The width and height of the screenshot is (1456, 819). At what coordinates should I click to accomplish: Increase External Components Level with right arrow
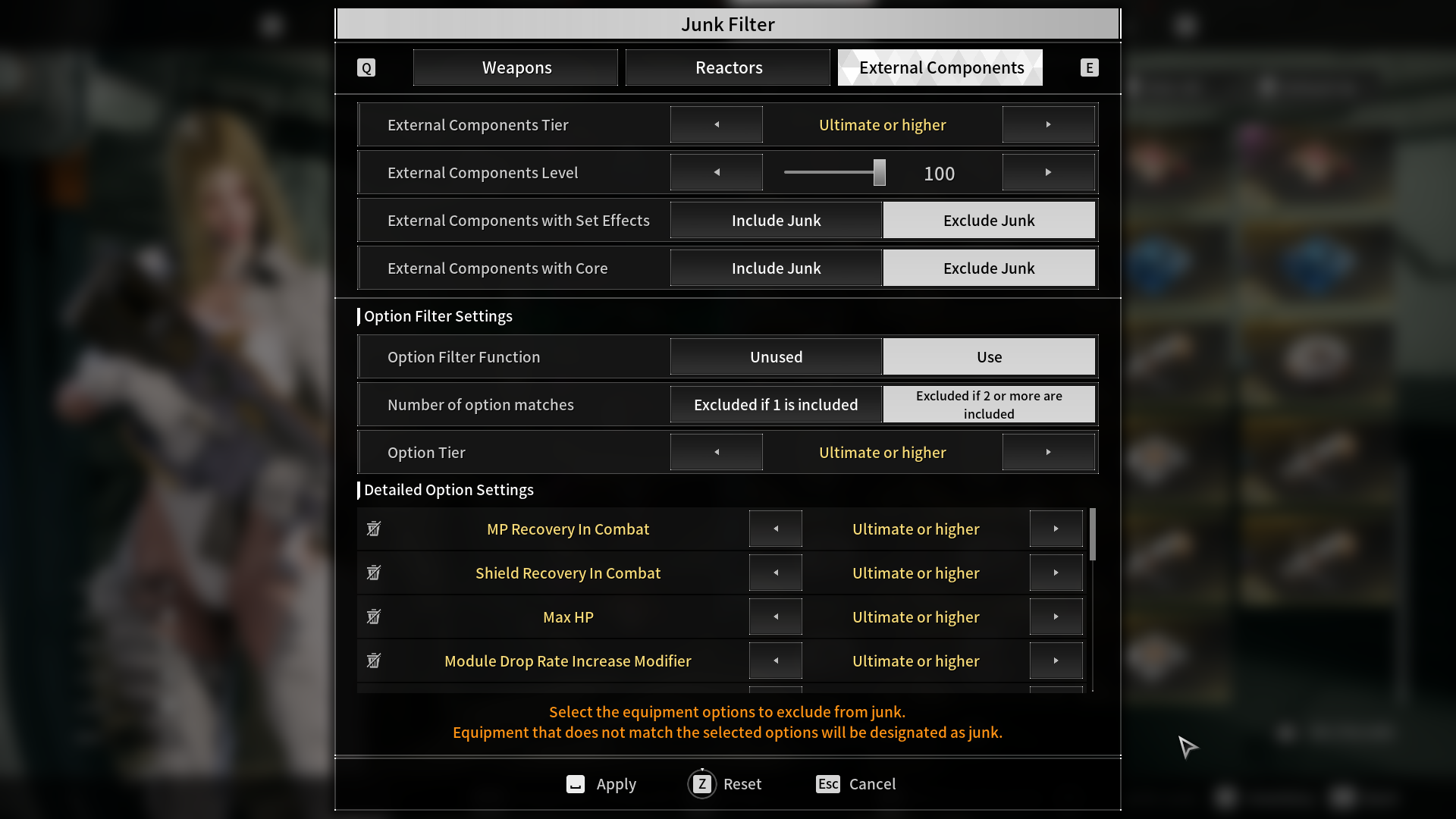1049,172
